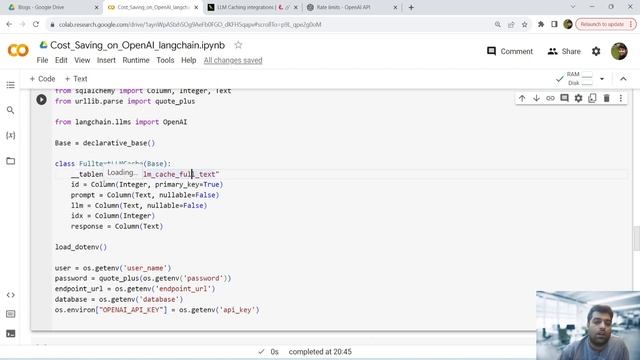
Task: Open the Edit menu
Action: tap(61, 60)
